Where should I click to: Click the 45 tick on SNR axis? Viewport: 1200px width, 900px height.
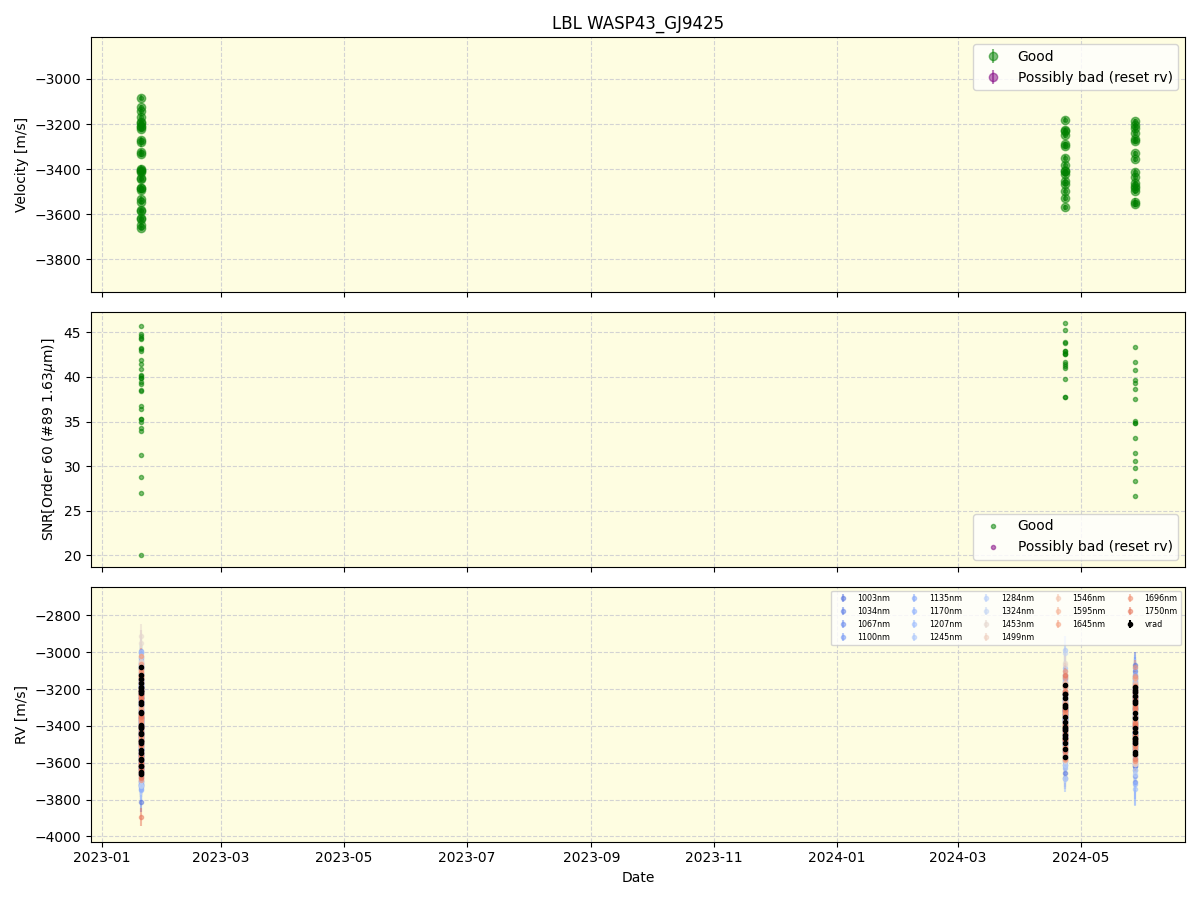[75, 332]
